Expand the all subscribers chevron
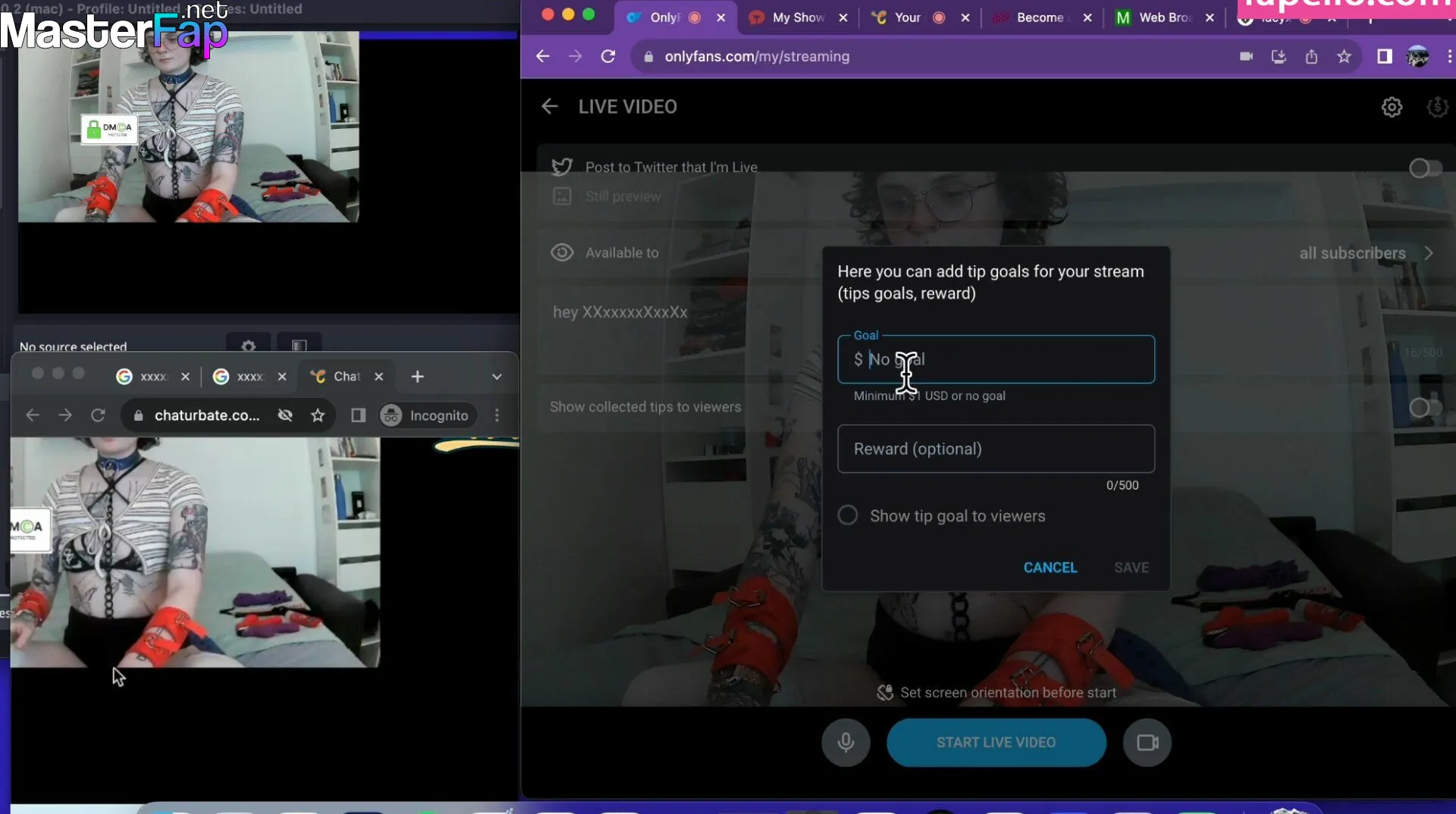The width and height of the screenshot is (1456, 814). [x=1429, y=253]
